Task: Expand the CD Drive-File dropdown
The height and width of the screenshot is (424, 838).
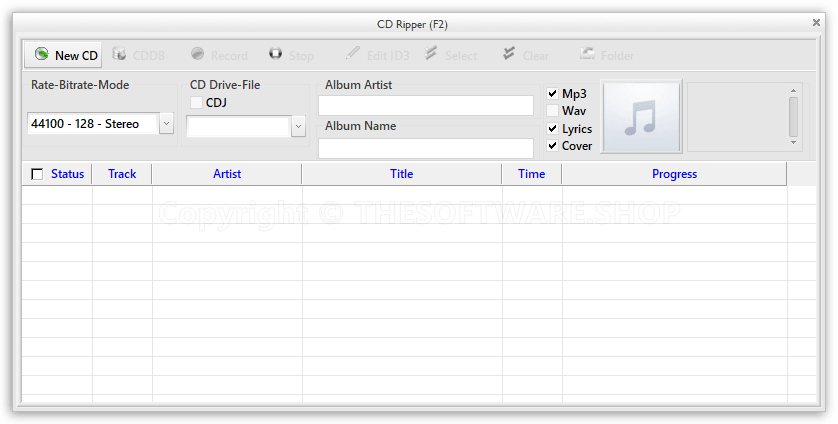Action: 298,127
